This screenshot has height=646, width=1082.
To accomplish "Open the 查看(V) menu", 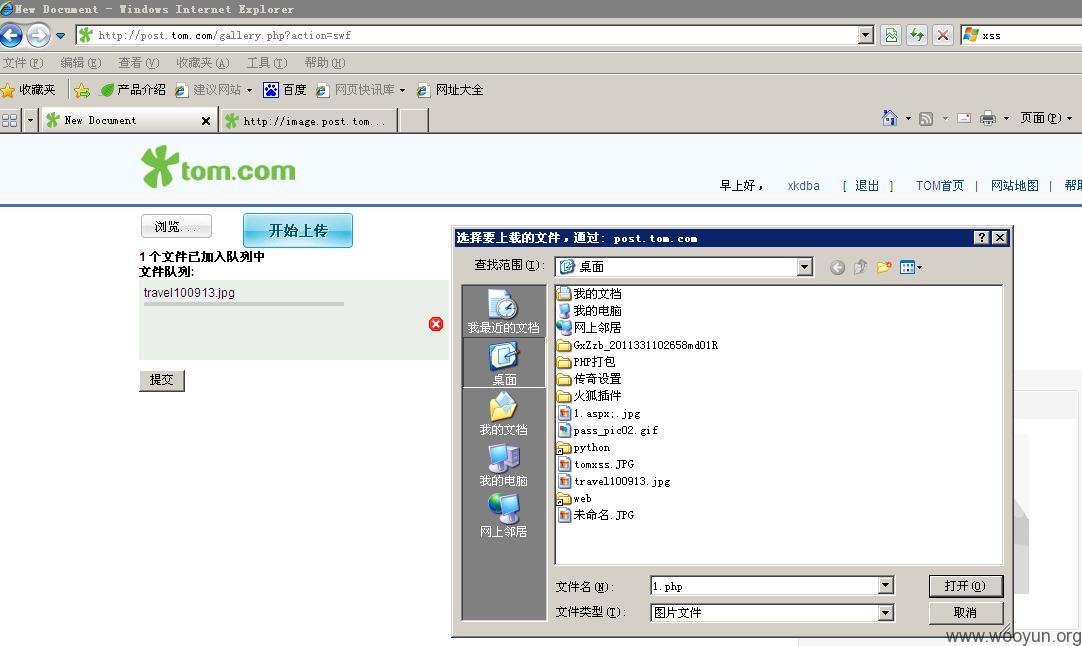I will (x=139, y=63).
